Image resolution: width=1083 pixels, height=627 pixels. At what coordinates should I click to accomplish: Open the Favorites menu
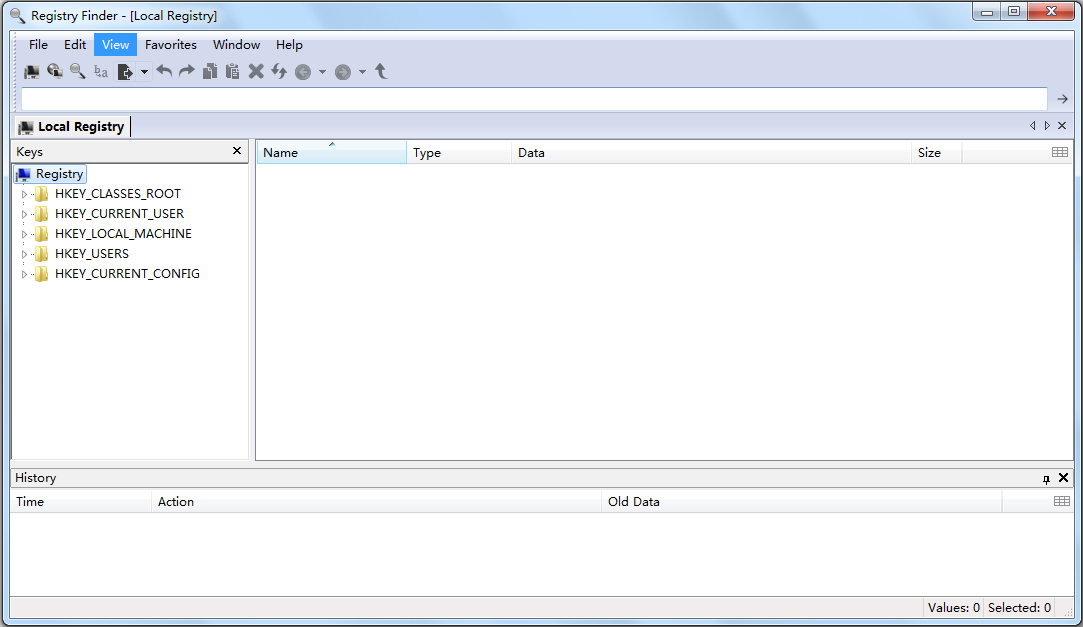(x=171, y=45)
